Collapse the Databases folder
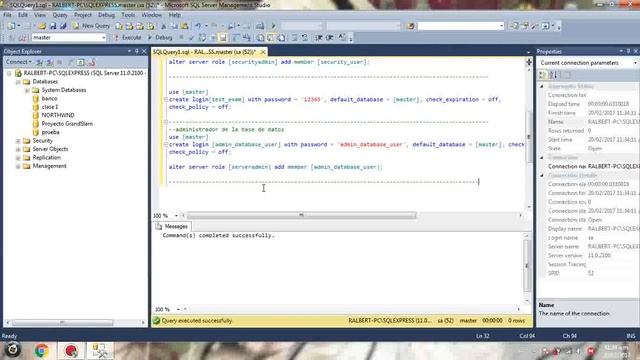The image size is (640, 360). coord(18,82)
